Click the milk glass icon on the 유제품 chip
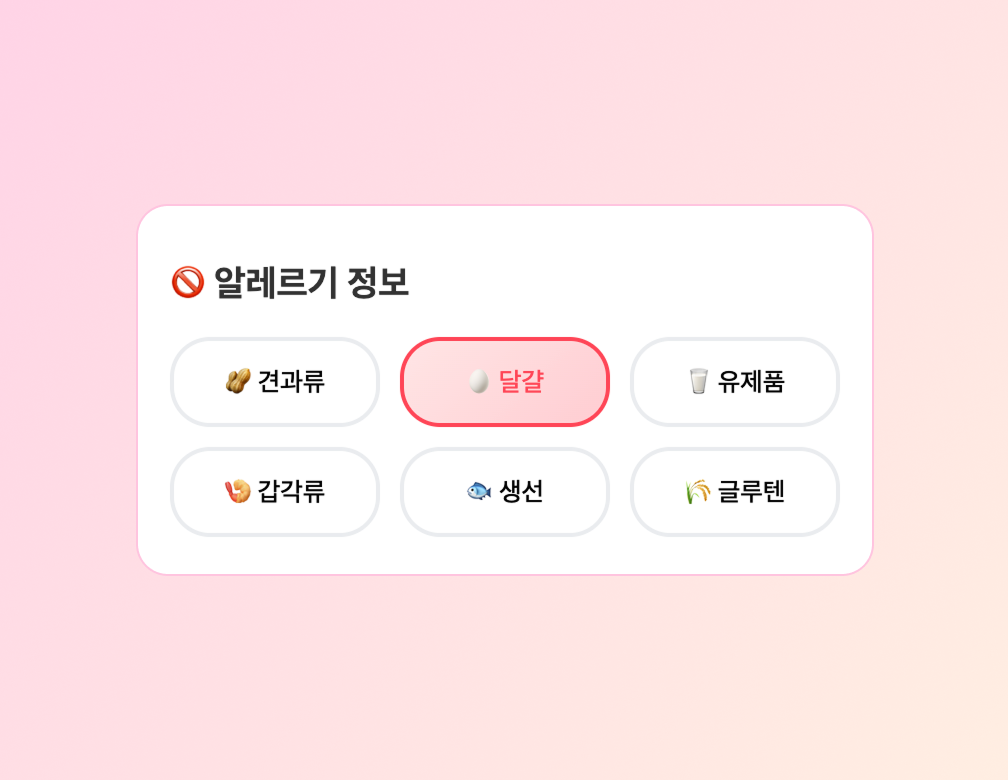 click(x=698, y=382)
